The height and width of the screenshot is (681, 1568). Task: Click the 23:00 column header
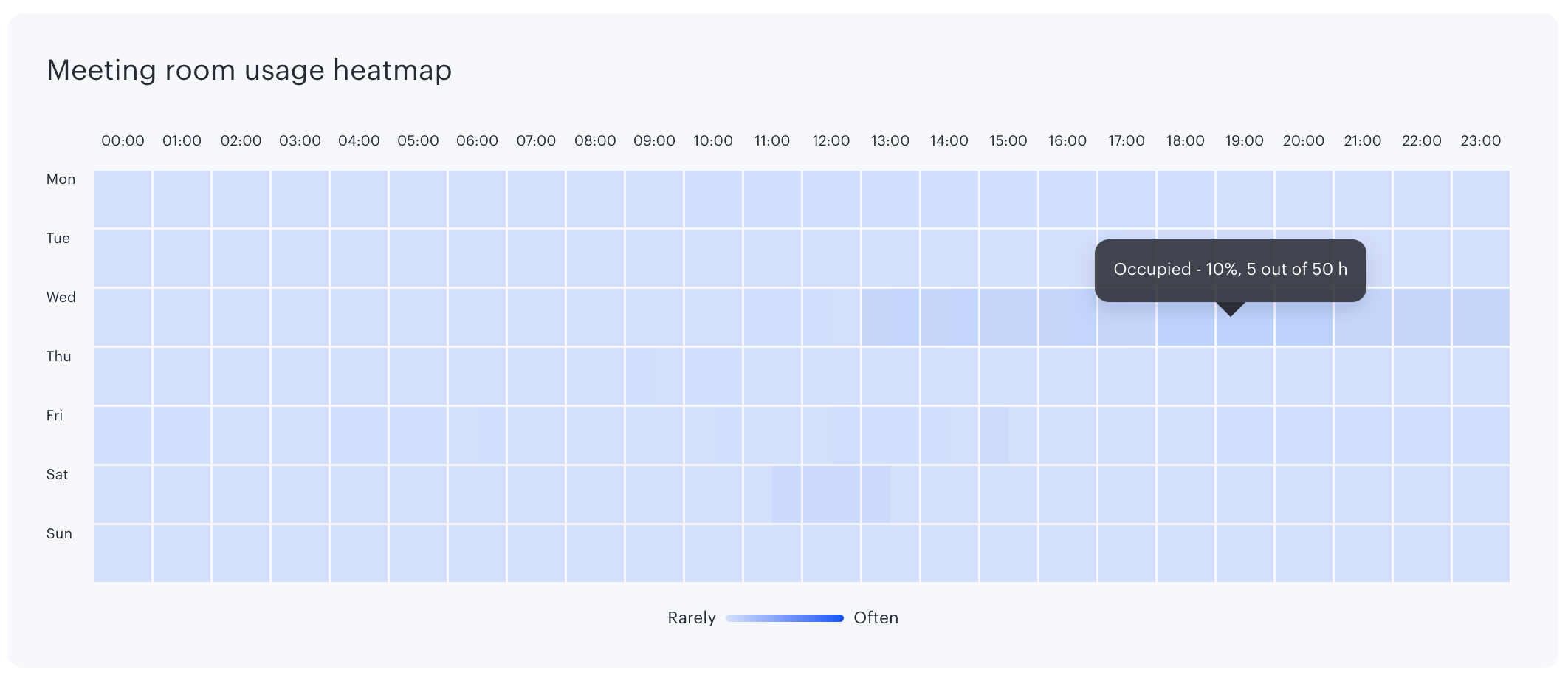coord(1481,140)
